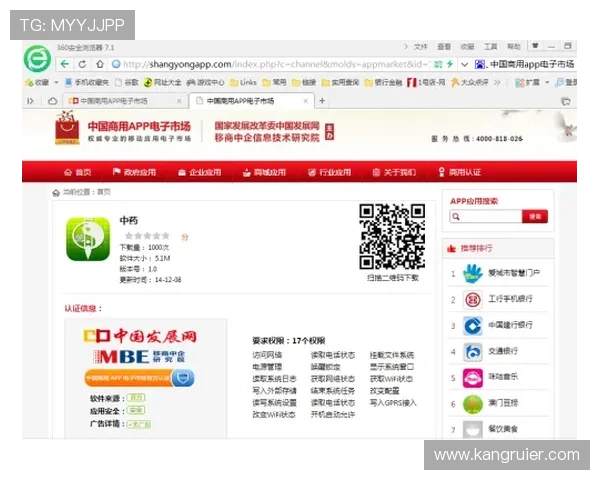Click the breadcrumb home icon
Screen dimensions: 600x480
pyautogui.click(x=56, y=192)
